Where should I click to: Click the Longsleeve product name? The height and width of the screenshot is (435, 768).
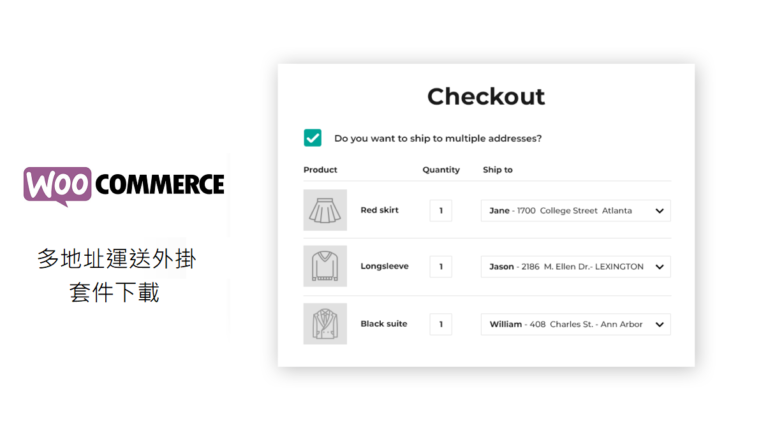384,266
